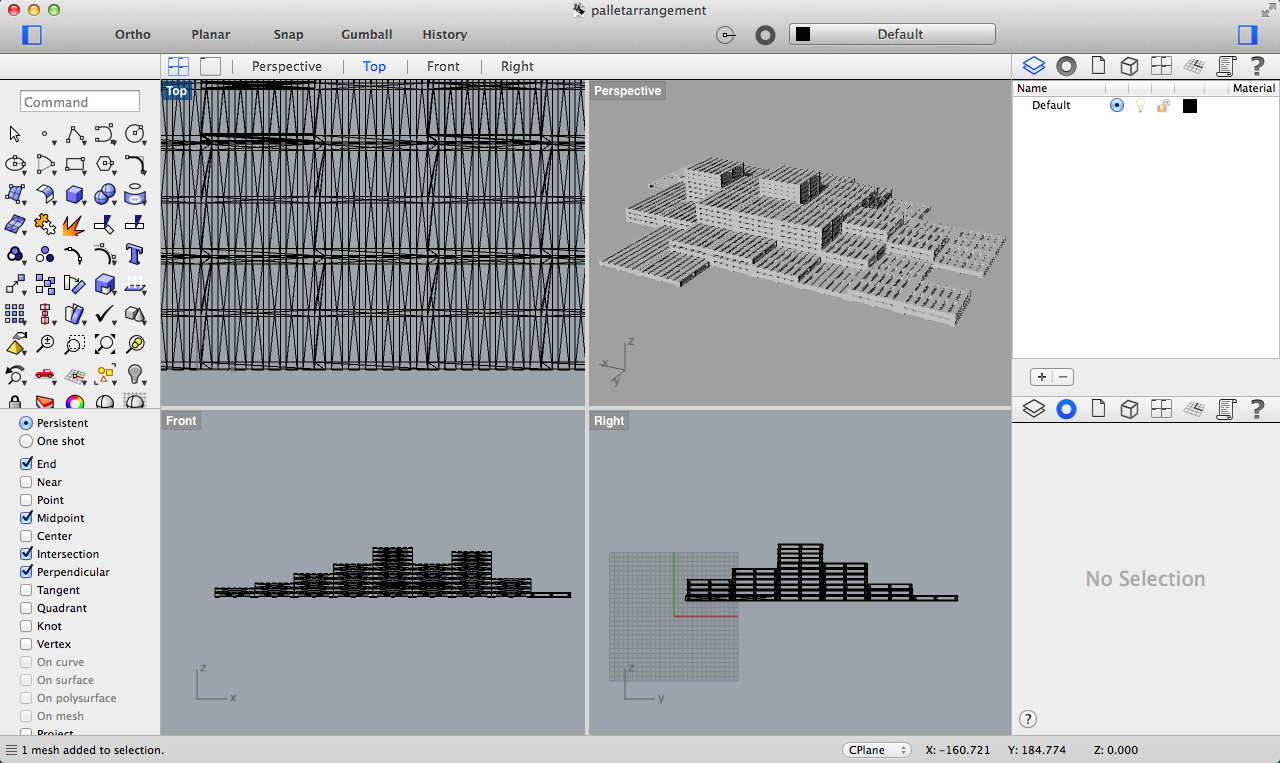This screenshot has height=763, width=1280.
Task: Click the Join puzzle-piece tool
Action: [45, 224]
